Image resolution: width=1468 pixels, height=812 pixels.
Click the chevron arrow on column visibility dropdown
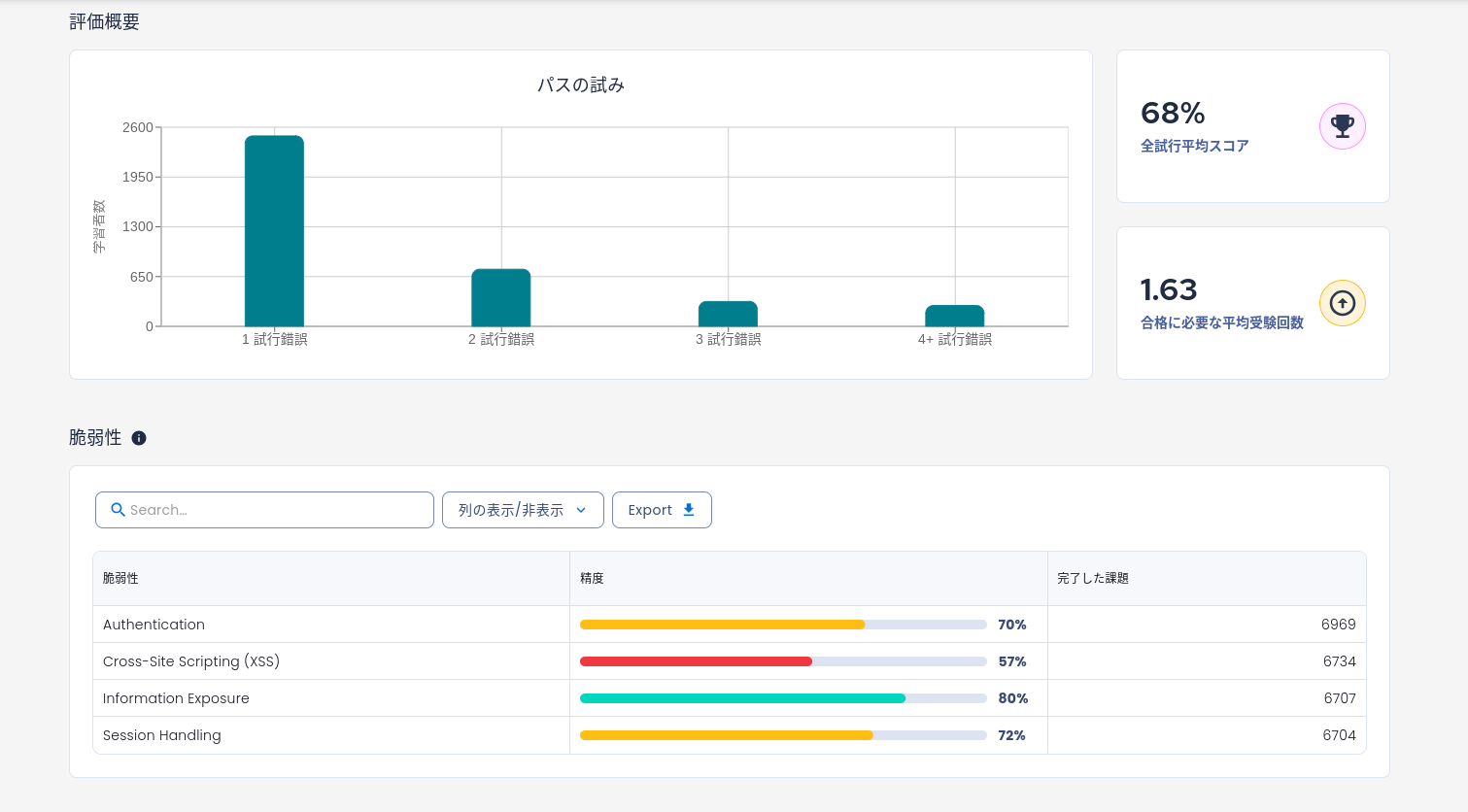click(581, 510)
